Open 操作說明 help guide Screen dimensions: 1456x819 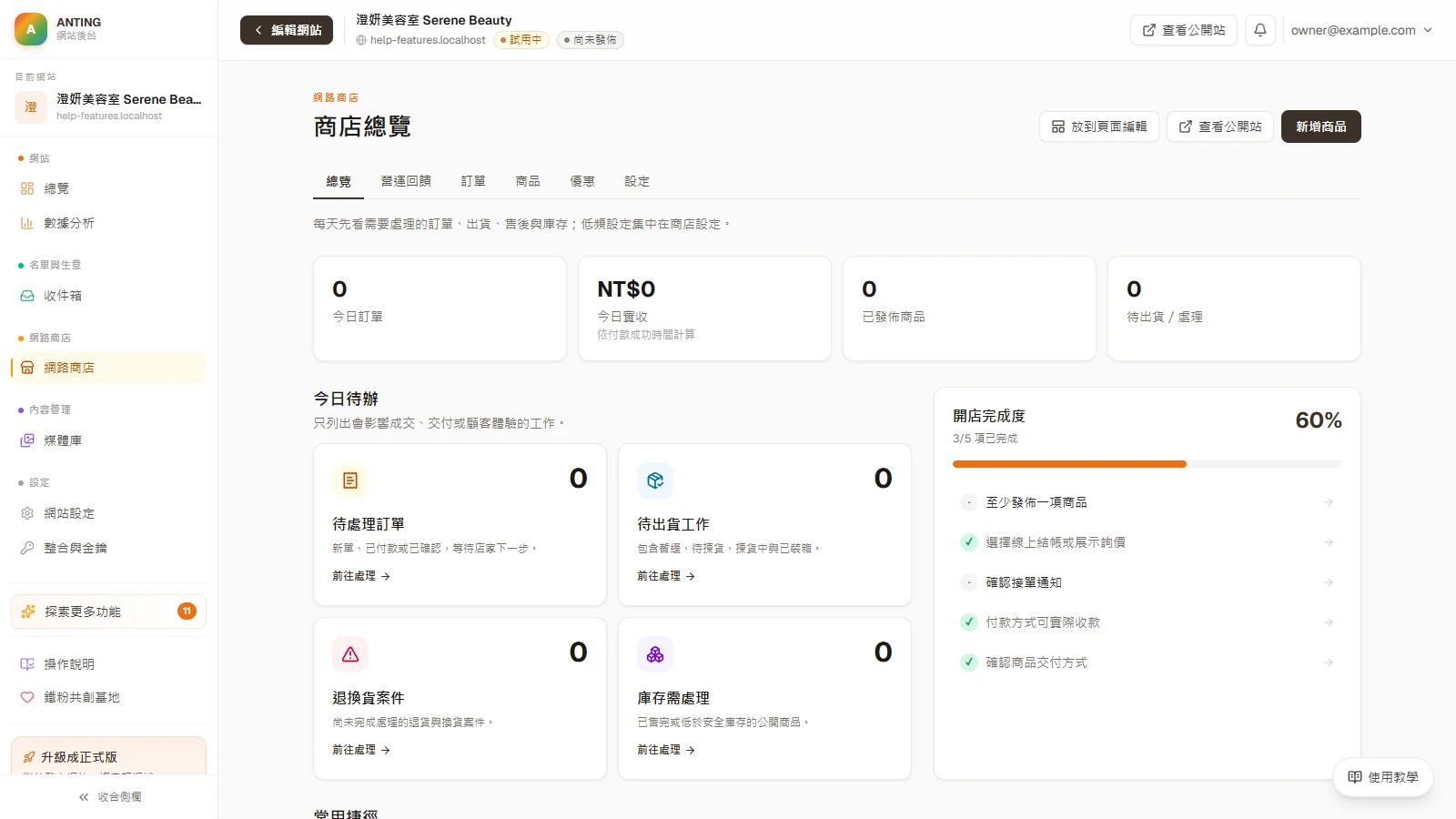click(108, 664)
